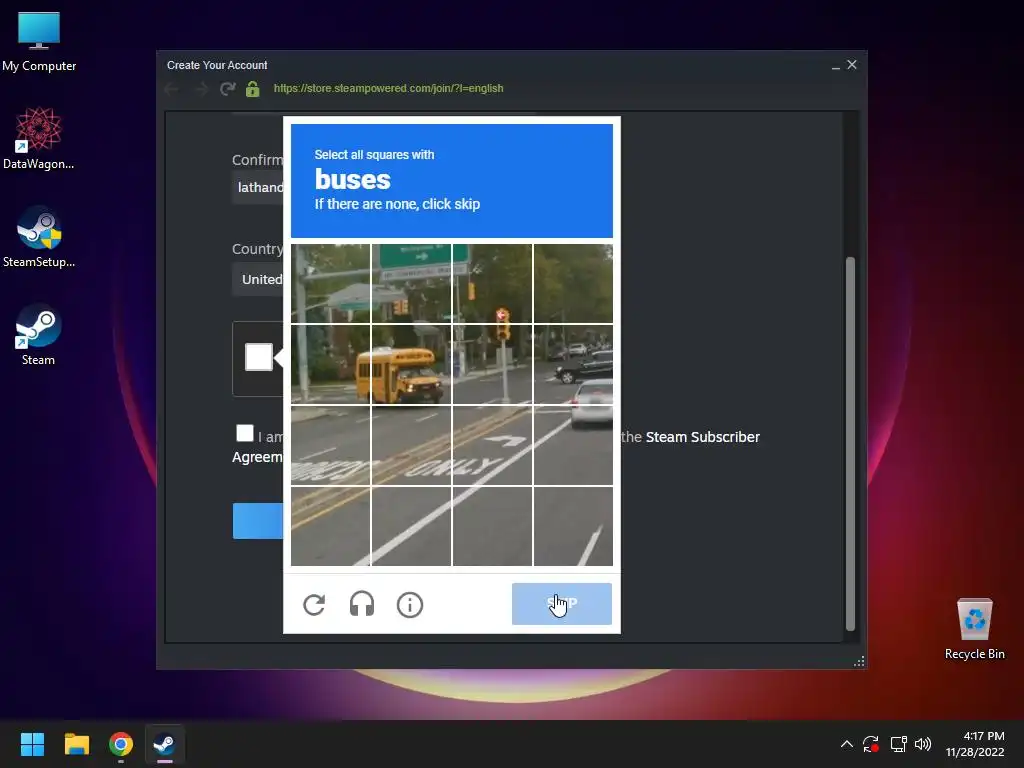Click the green padlock security icon

(x=253, y=89)
